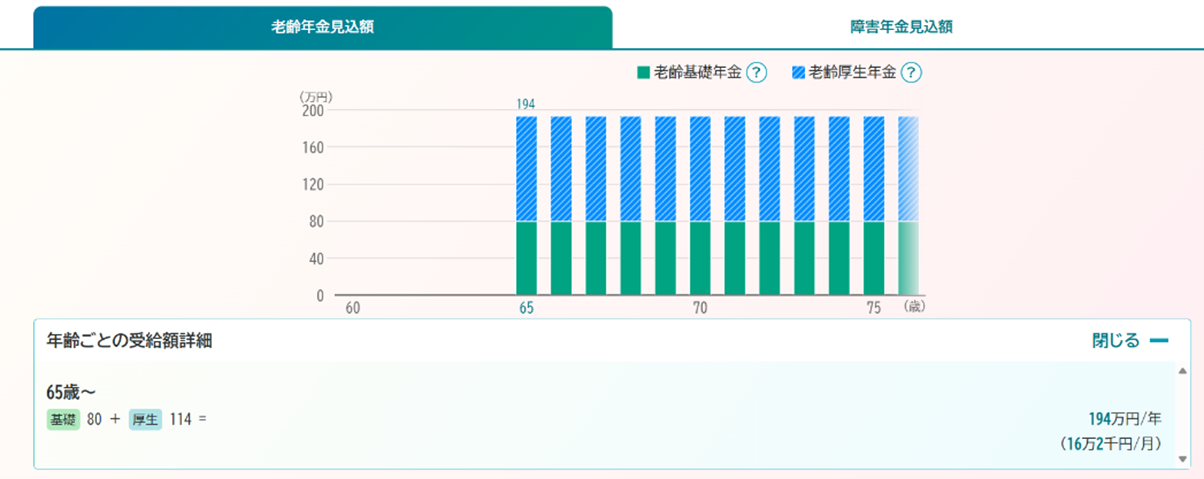This screenshot has width=1204, height=479.
Task: Click the 194 value label above the chart bar
Action: pos(526,104)
